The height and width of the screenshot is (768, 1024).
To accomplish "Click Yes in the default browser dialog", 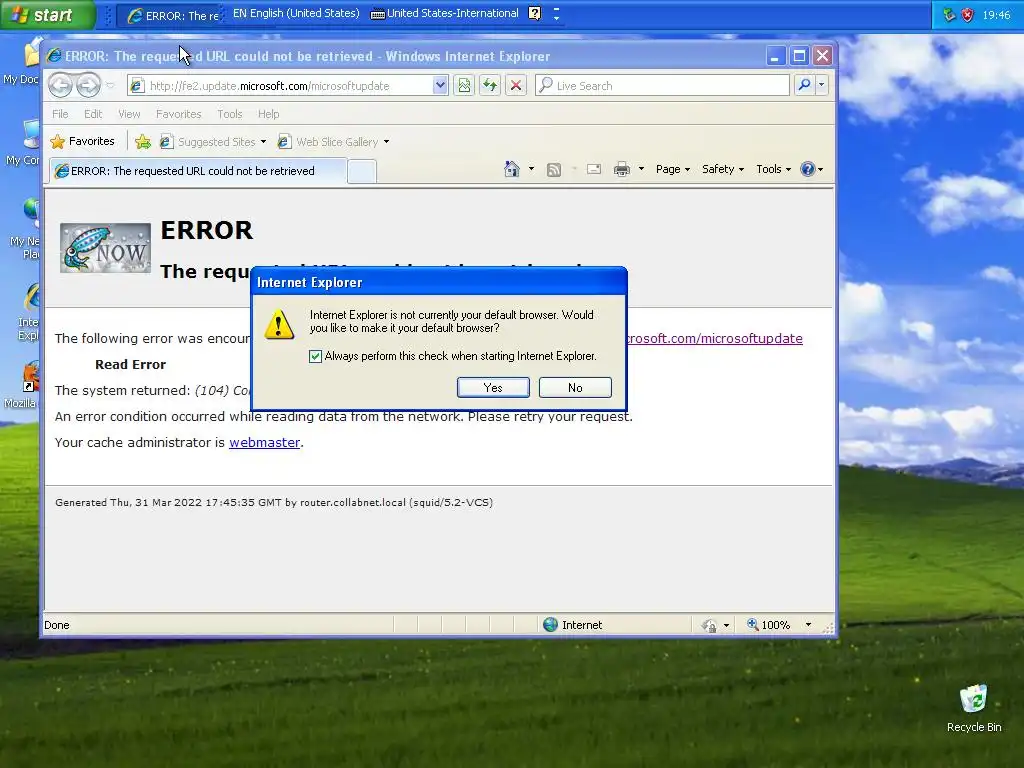I will pyautogui.click(x=493, y=387).
